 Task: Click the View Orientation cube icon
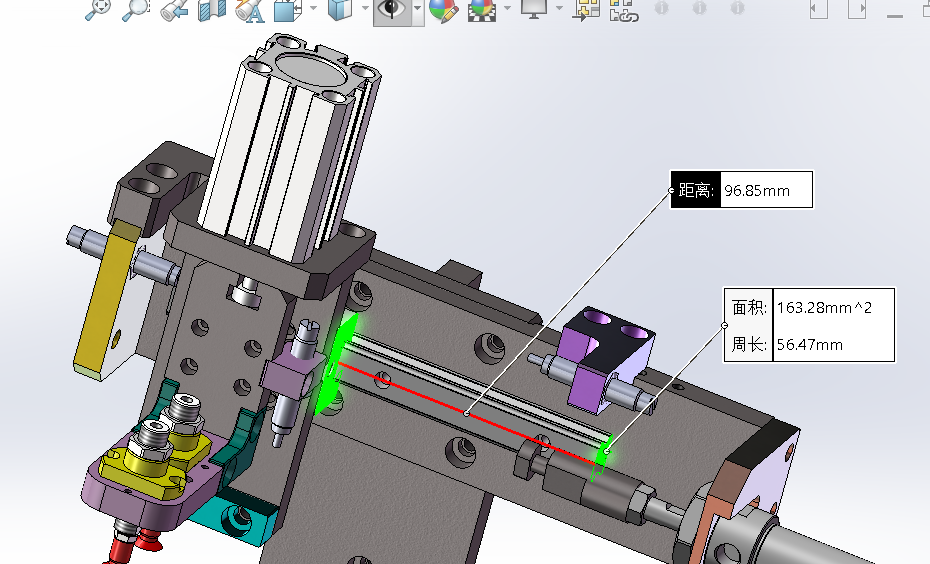pos(288,9)
